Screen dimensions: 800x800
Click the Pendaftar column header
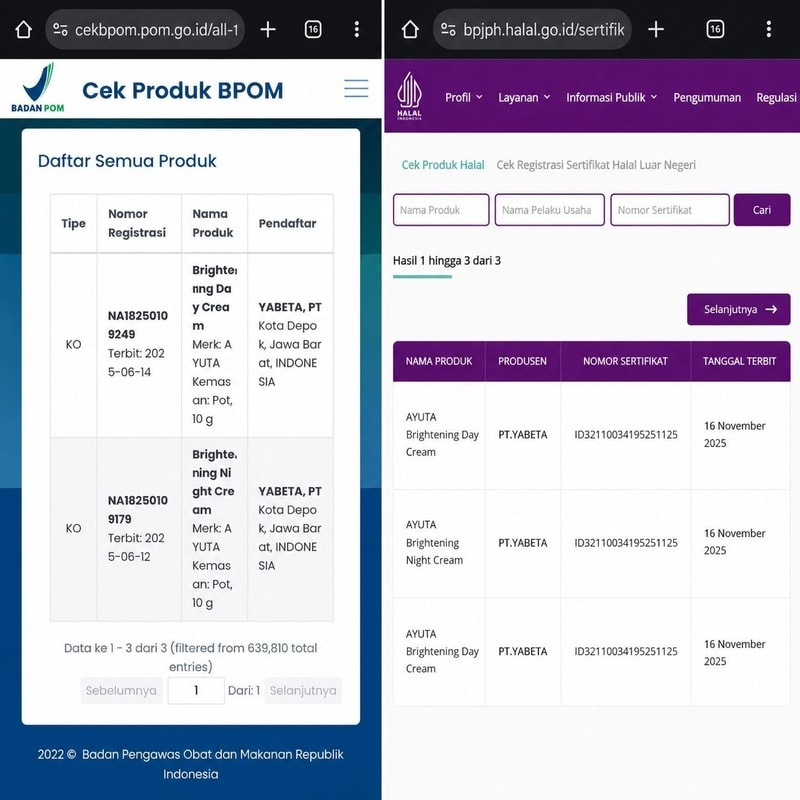coord(290,223)
